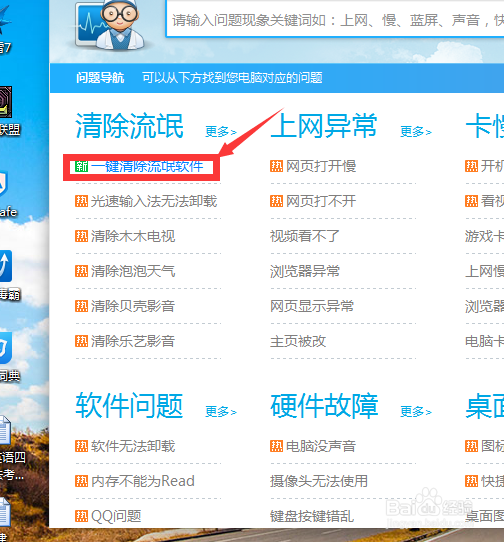
Task: Click the doctor mascot icon
Action: (111, 25)
